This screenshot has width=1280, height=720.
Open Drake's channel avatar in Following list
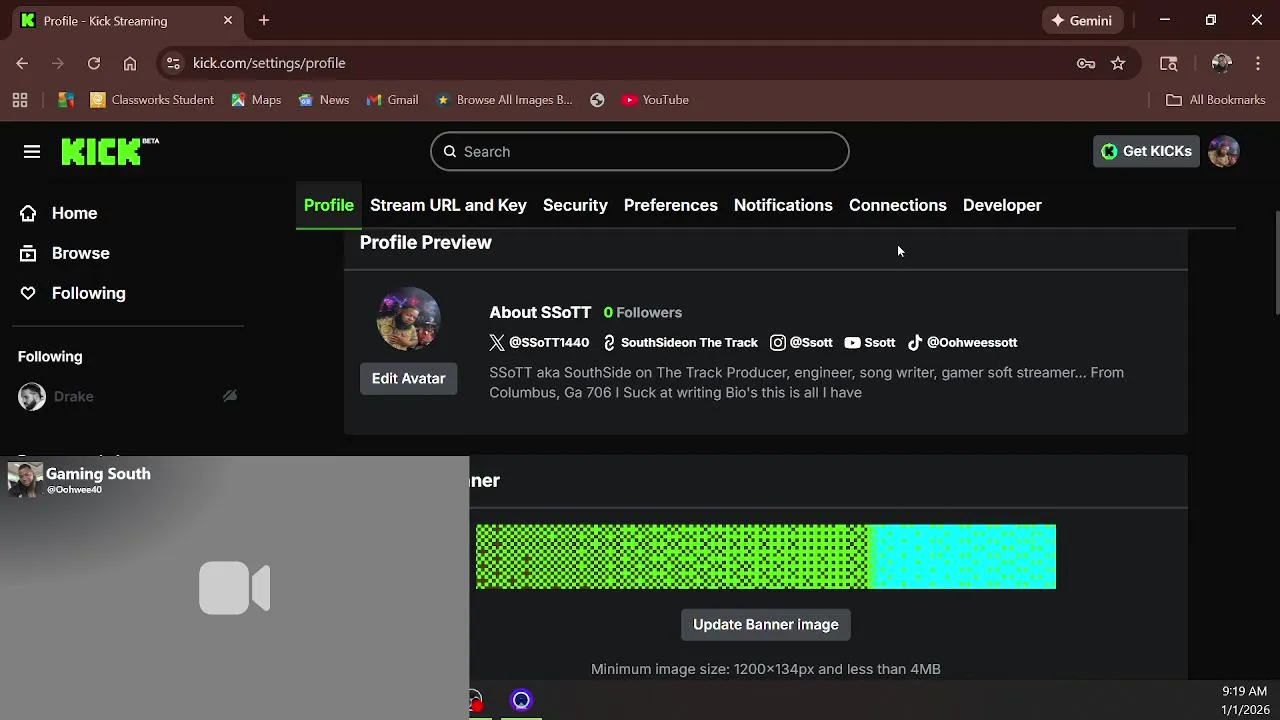pyautogui.click(x=32, y=396)
